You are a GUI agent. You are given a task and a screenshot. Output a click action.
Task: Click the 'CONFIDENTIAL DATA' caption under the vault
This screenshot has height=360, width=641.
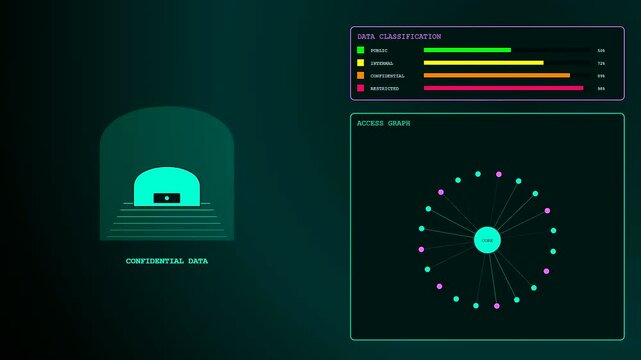tap(167, 261)
